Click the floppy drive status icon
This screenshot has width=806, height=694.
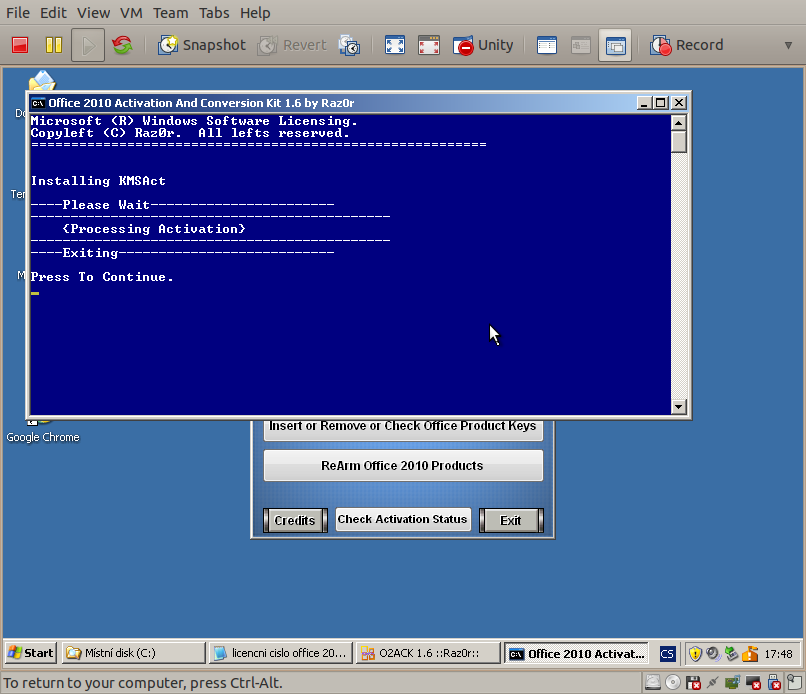click(693, 683)
